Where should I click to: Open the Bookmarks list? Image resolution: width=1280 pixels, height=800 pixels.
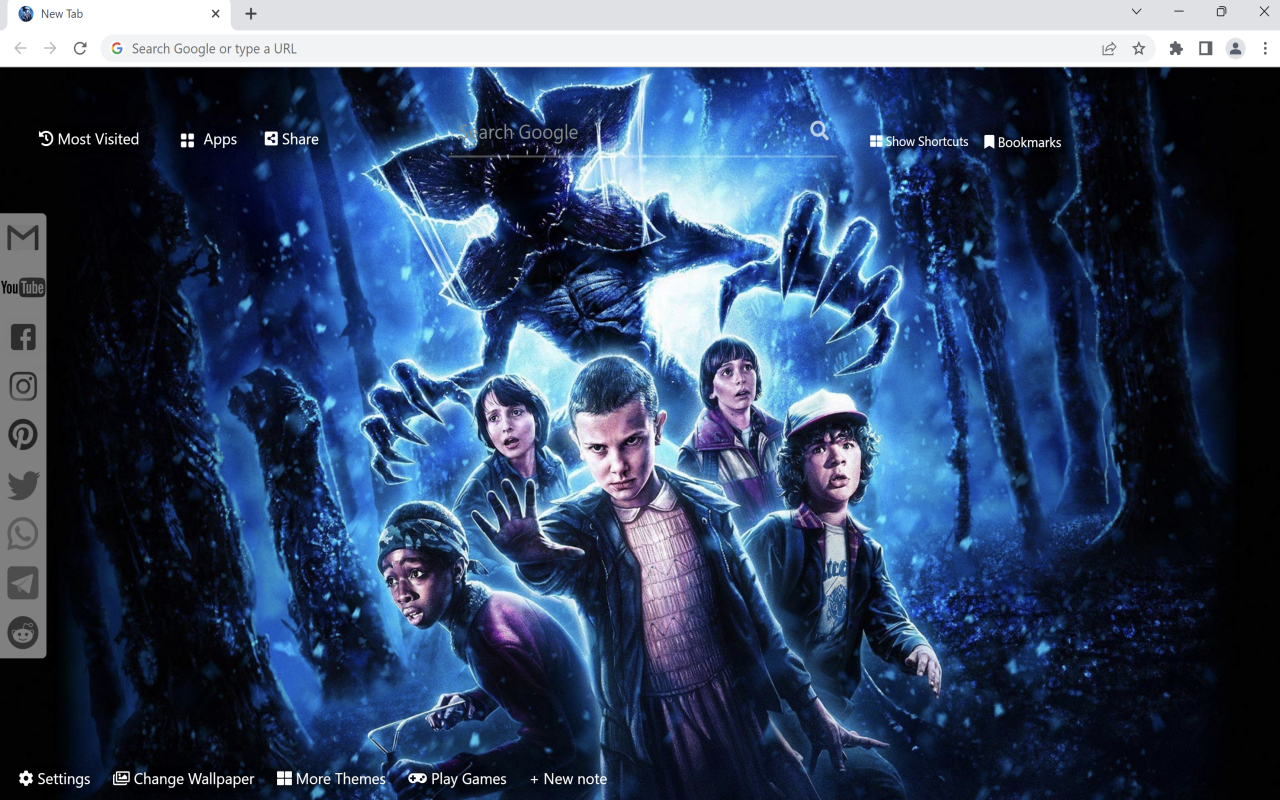coord(1022,142)
